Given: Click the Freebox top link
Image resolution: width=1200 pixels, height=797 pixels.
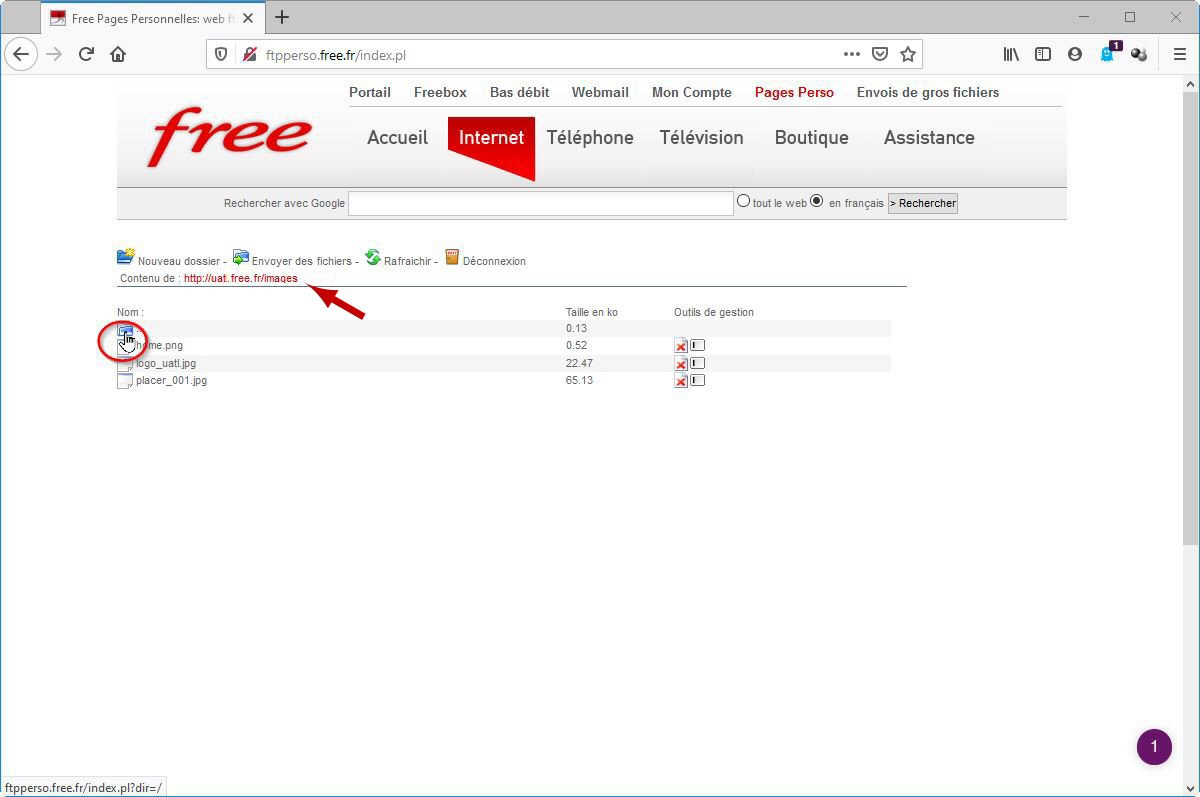Looking at the screenshot, I should (440, 92).
